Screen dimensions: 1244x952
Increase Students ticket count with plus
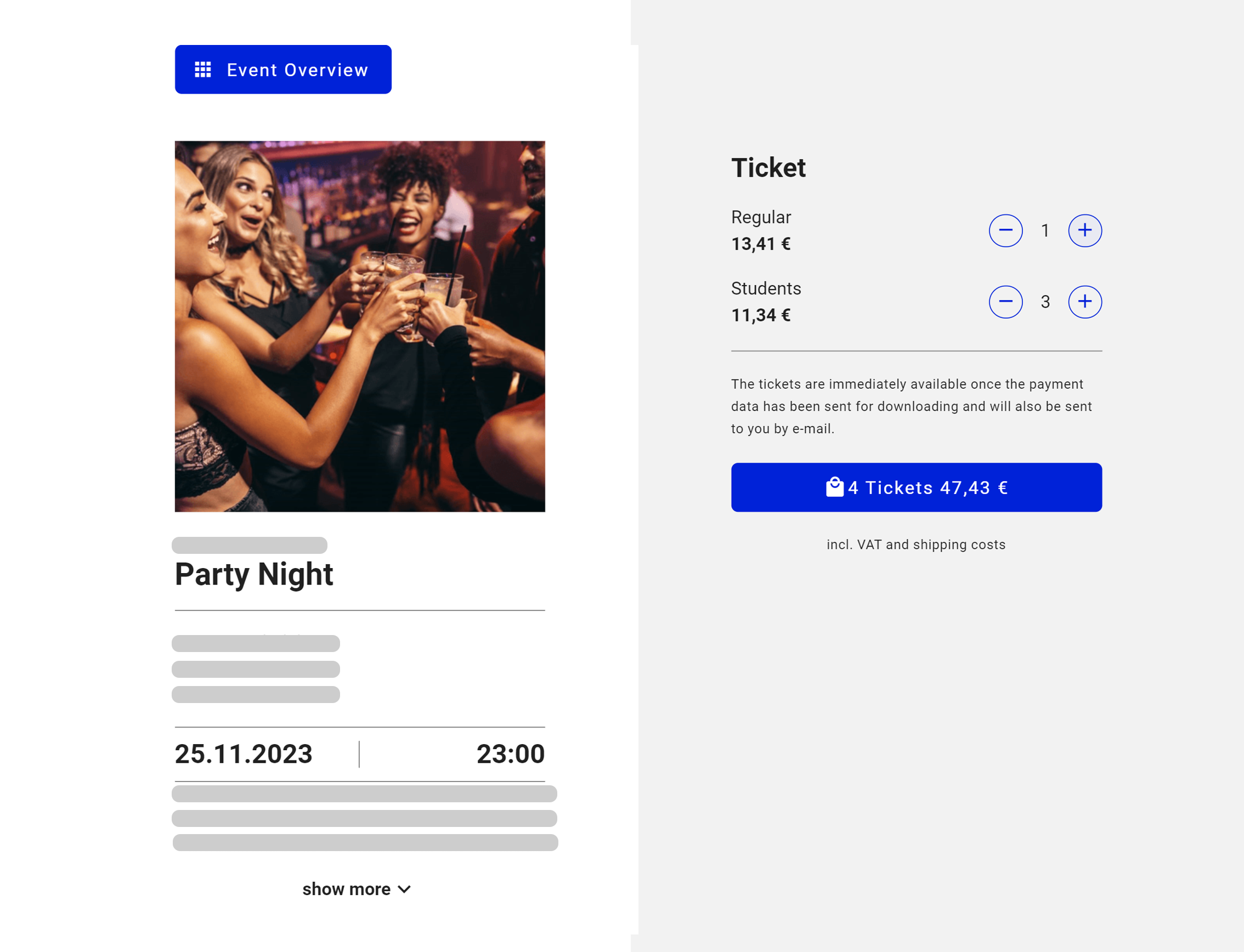pos(1085,302)
